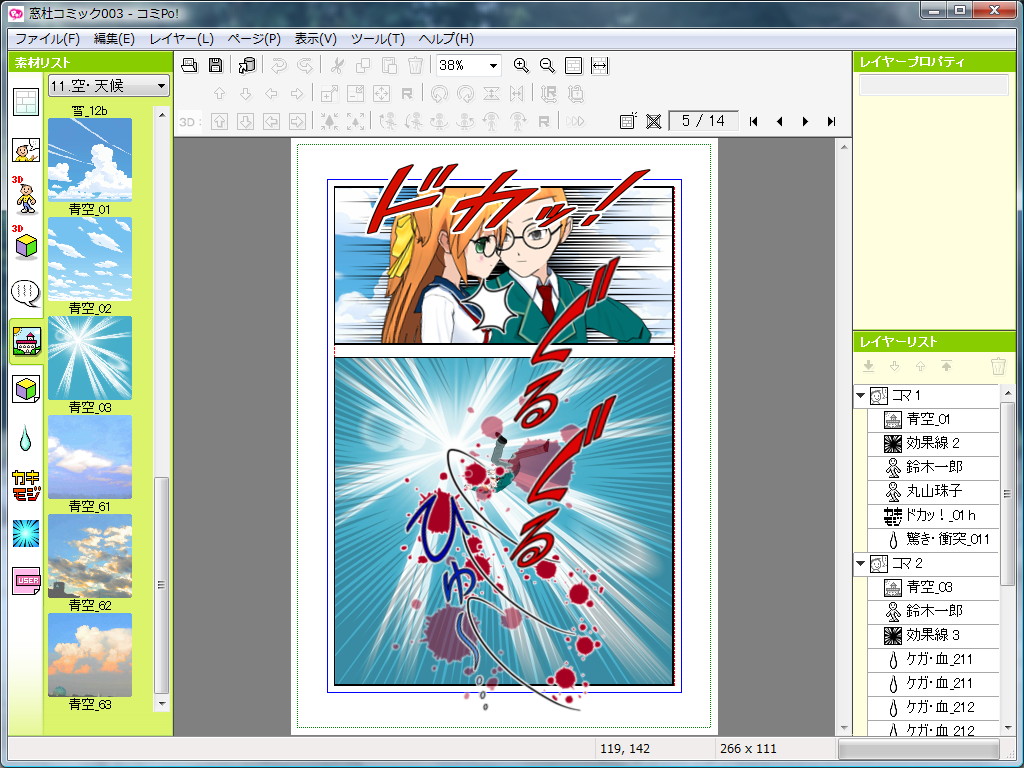Click the zoom in magnifier icon
Viewport: 1024px width, 768px height.
pos(521,65)
